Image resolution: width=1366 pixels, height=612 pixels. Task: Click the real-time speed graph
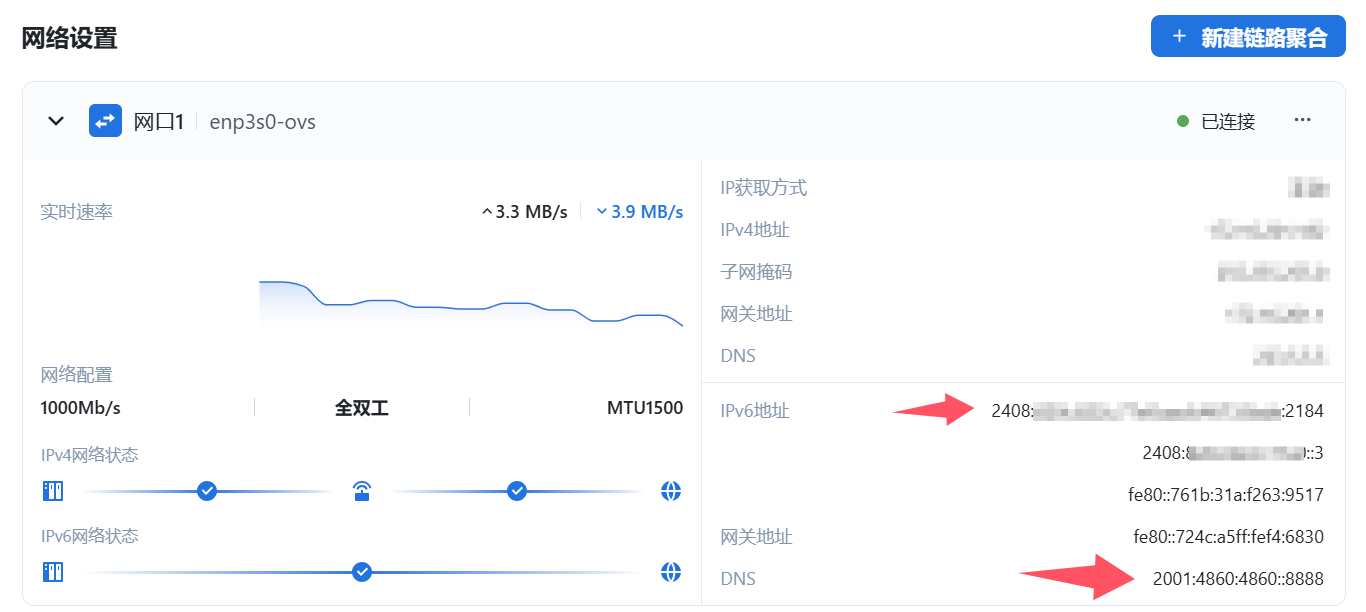point(470,304)
